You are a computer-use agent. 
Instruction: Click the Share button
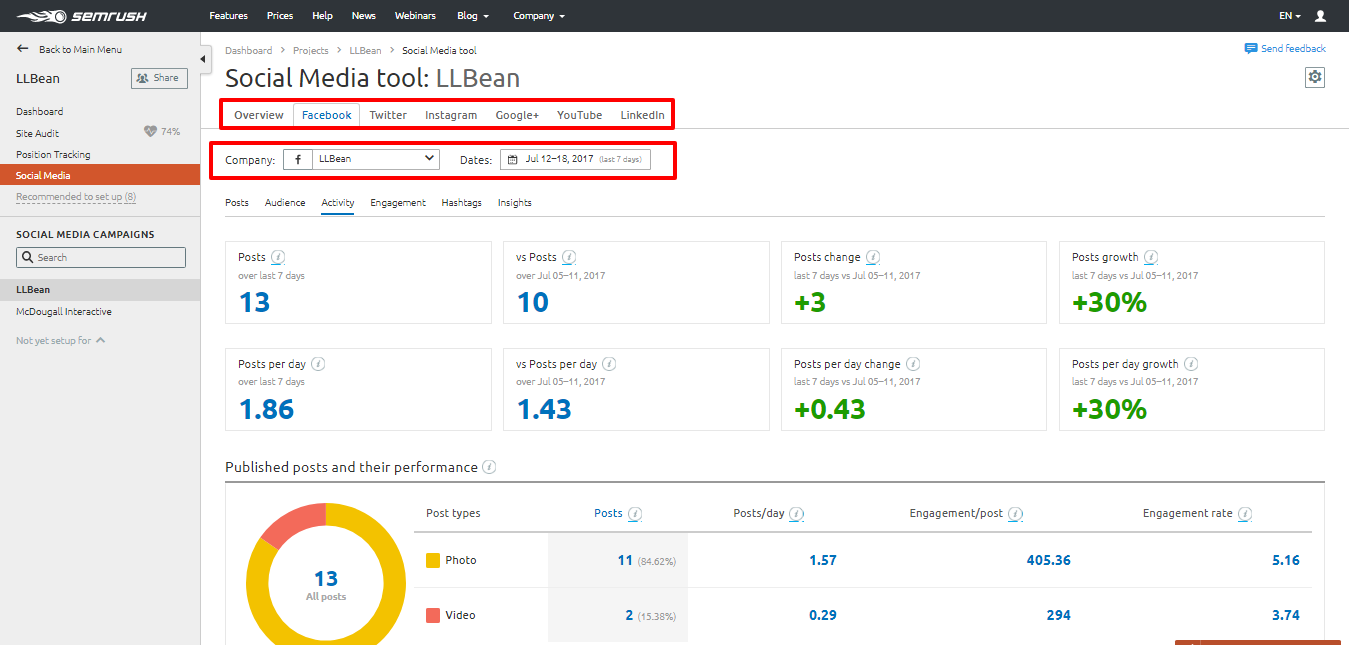coord(159,78)
